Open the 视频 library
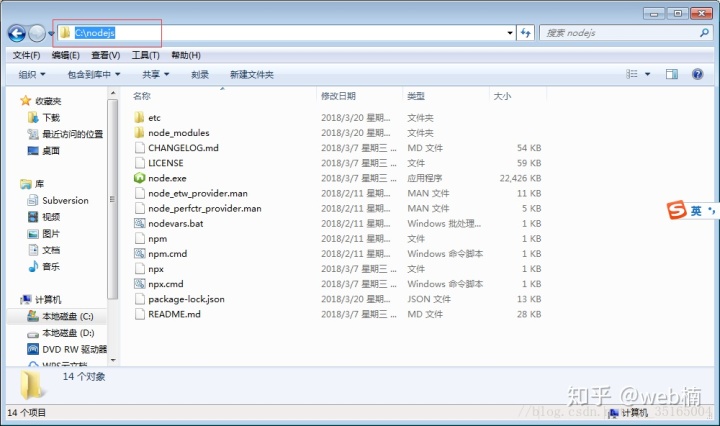The width and height of the screenshot is (720, 426). [51, 217]
